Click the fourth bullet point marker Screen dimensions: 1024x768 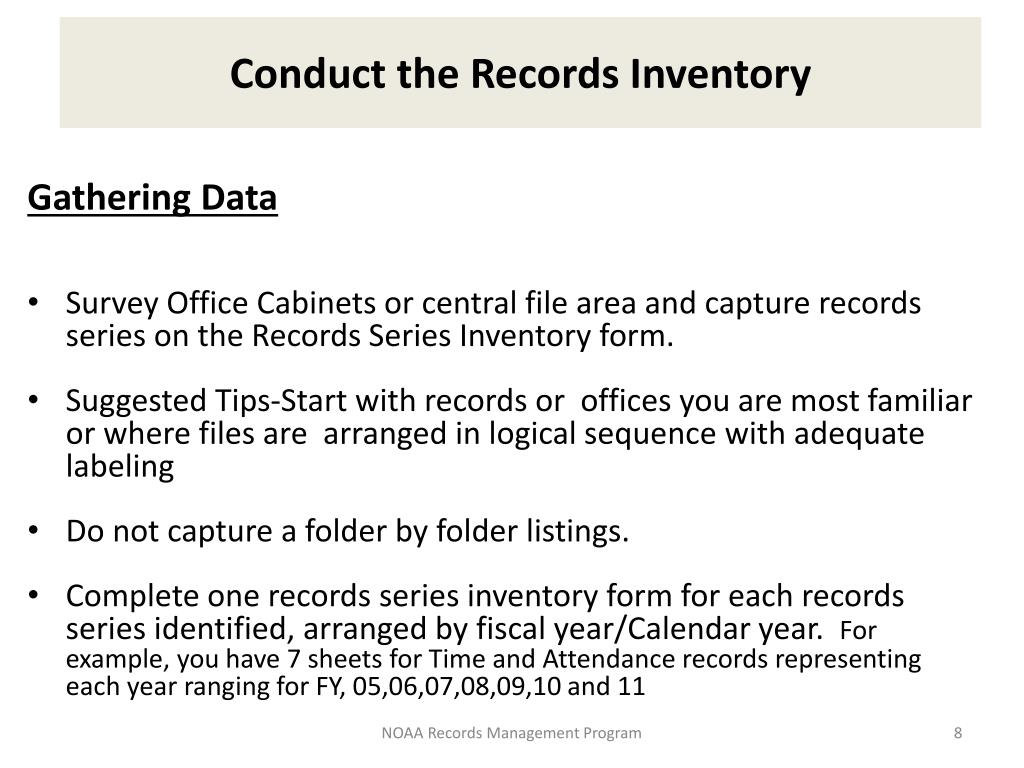[34, 595]
